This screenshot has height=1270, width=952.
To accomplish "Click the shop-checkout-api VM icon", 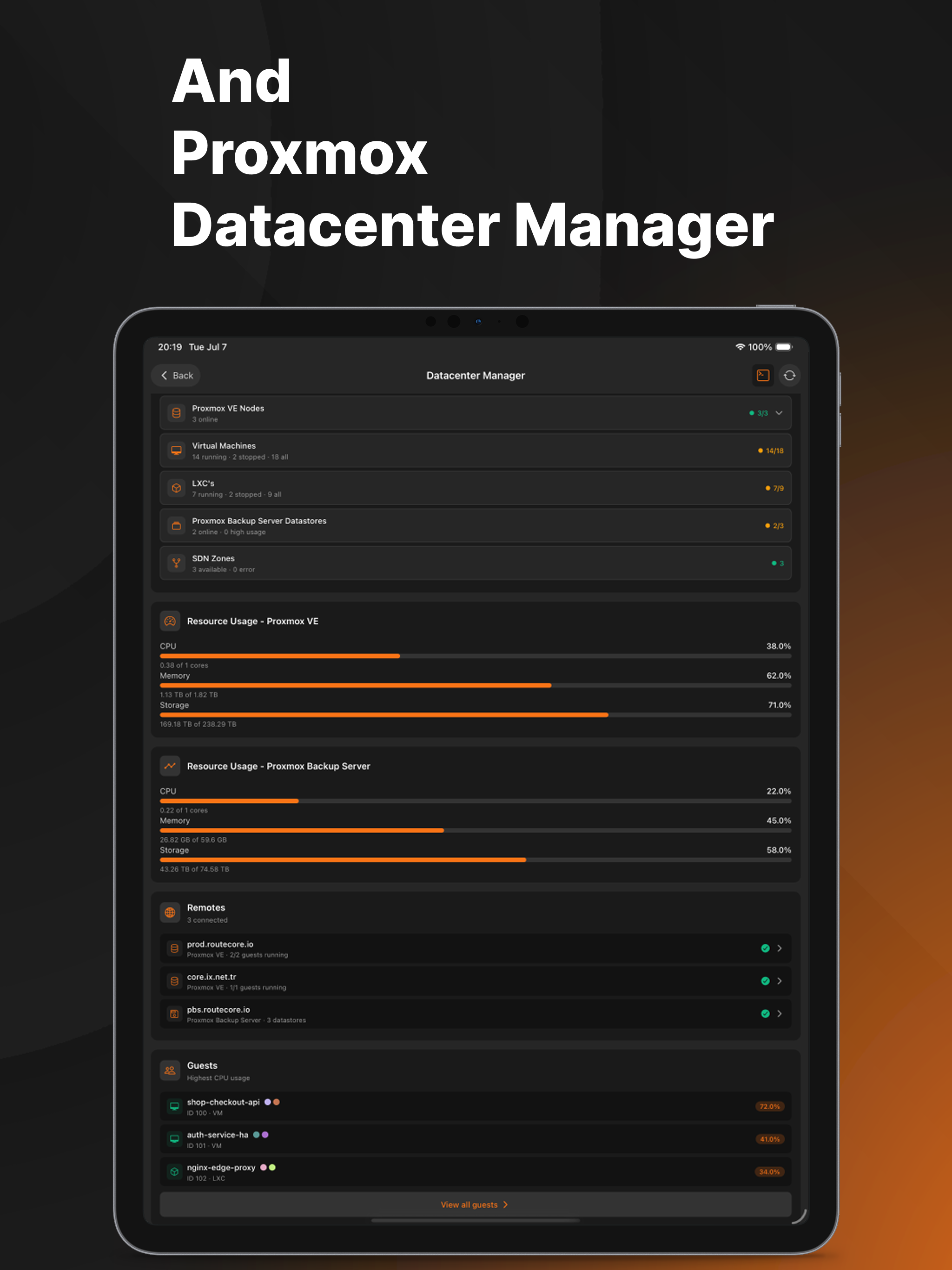I will tap(175, 1106).
